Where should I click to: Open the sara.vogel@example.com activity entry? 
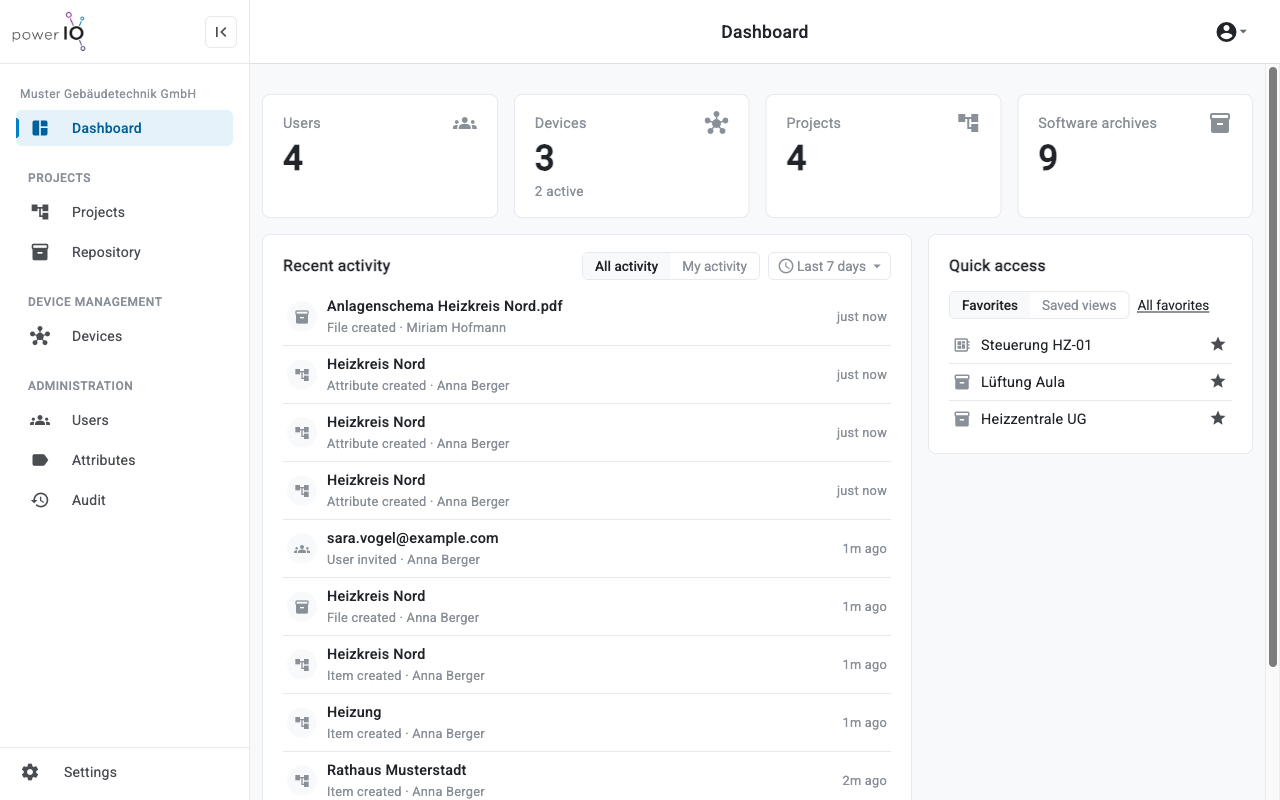[x=587, y=549]
